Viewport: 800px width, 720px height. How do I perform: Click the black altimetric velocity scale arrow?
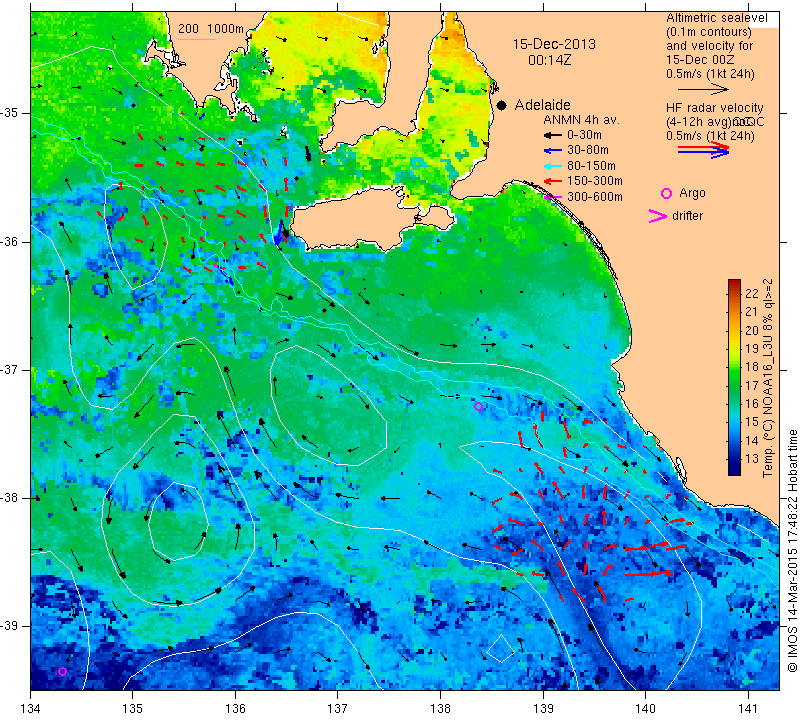point(703,89)
